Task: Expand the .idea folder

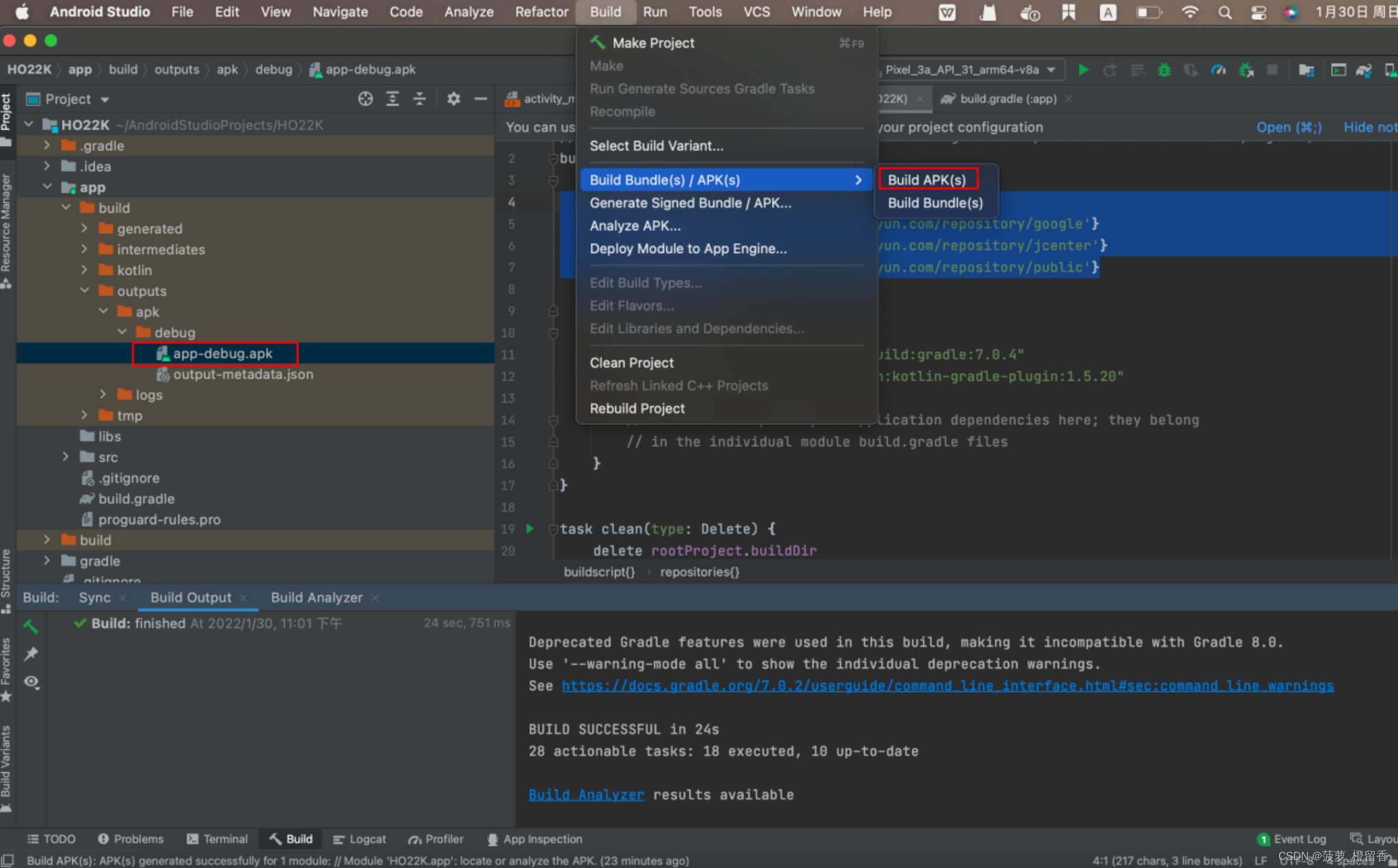Action: click(47, 166)
